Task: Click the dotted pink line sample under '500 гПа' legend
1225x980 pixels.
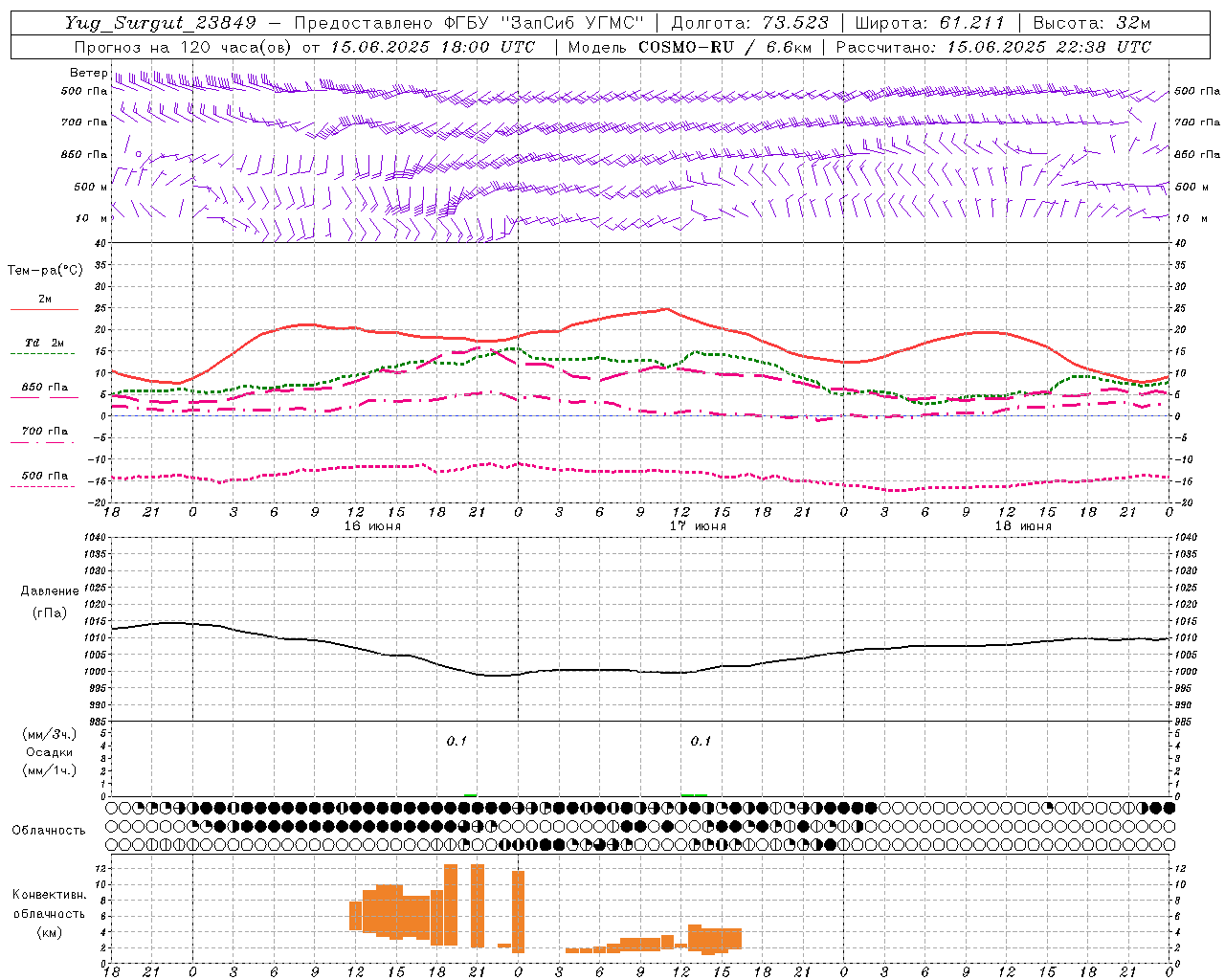Action: click(x=44, y=486)
